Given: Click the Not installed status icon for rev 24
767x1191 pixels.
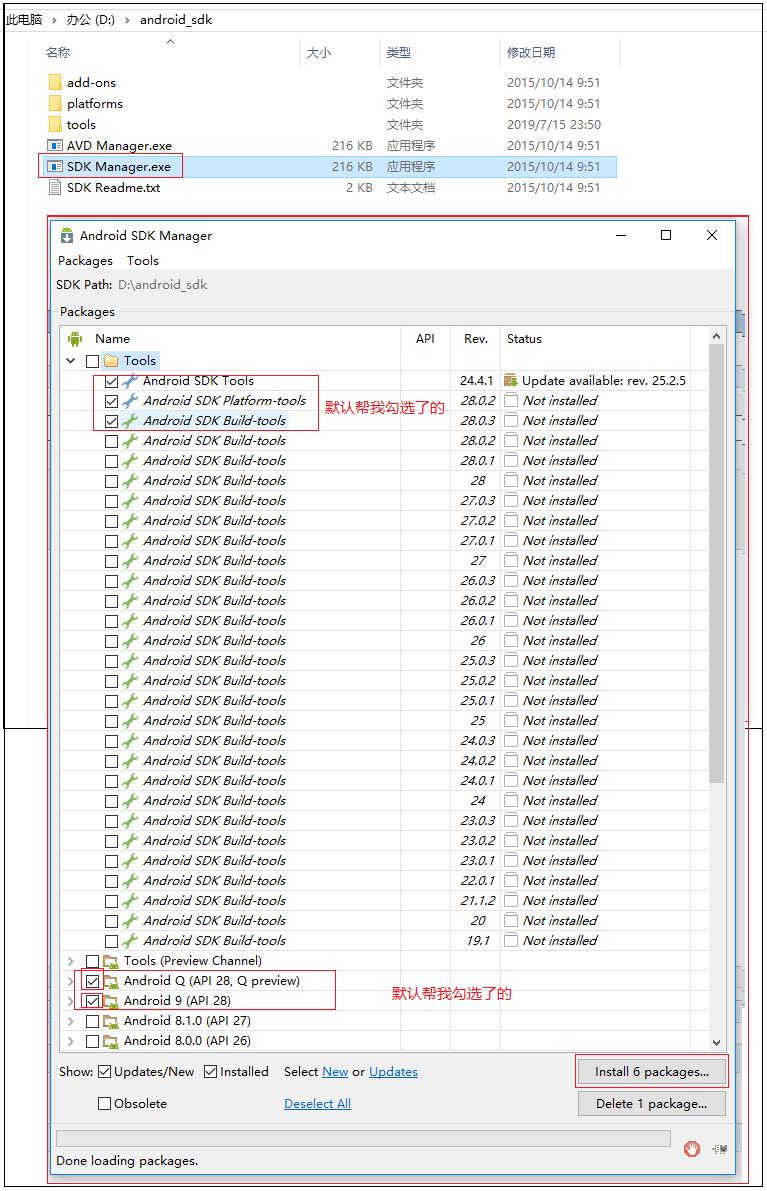Looking at the screenshot, I should coord(511,801).
